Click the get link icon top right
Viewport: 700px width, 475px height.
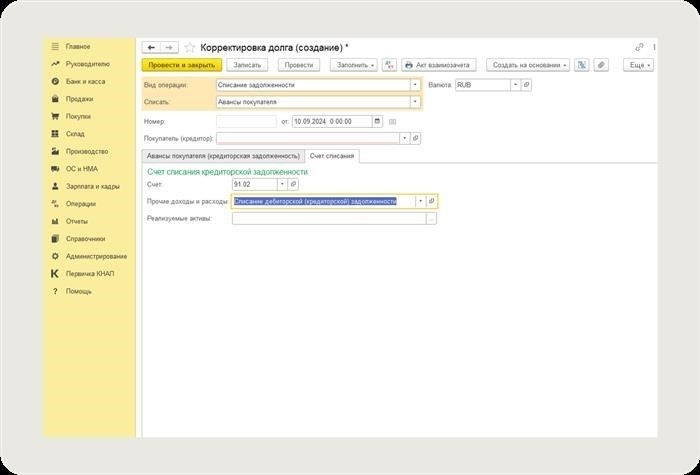(639, 47)
